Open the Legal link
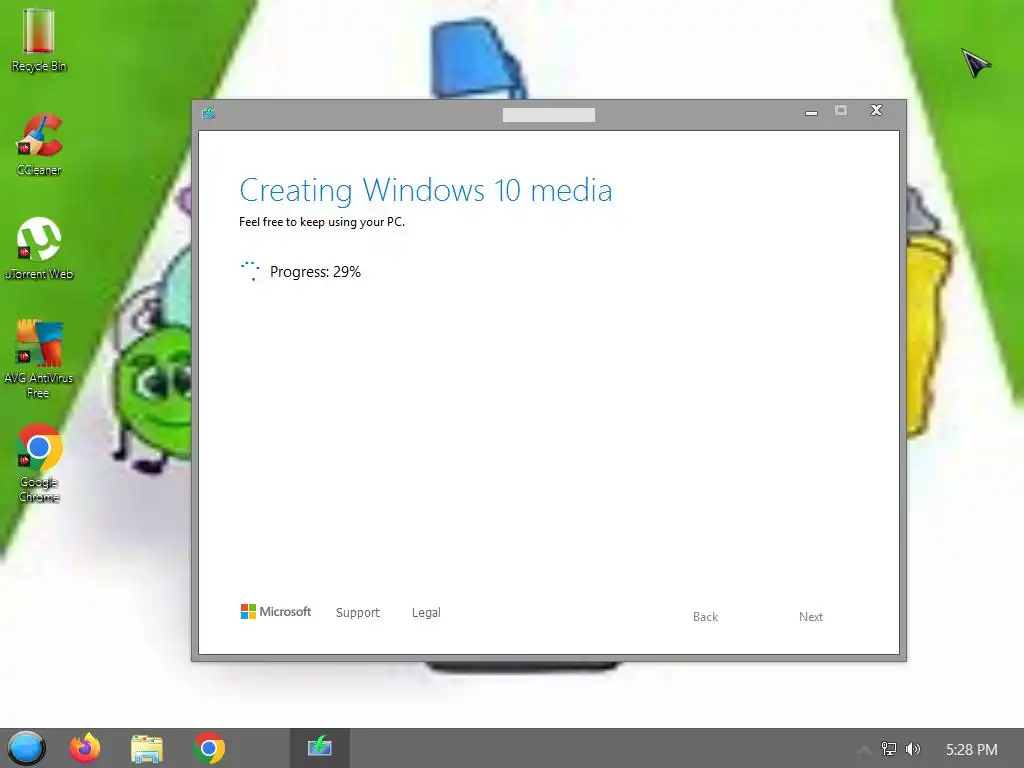Viewport: 1024px width, 768px height. 426,613
